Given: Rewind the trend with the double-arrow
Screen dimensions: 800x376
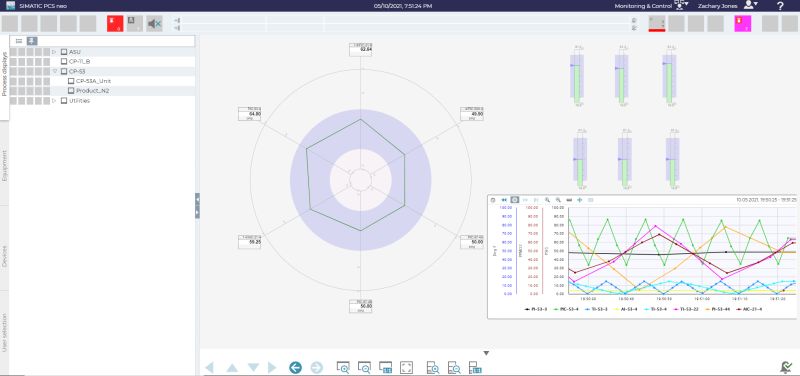Looking at the screenshot, I should click(504, 200).
